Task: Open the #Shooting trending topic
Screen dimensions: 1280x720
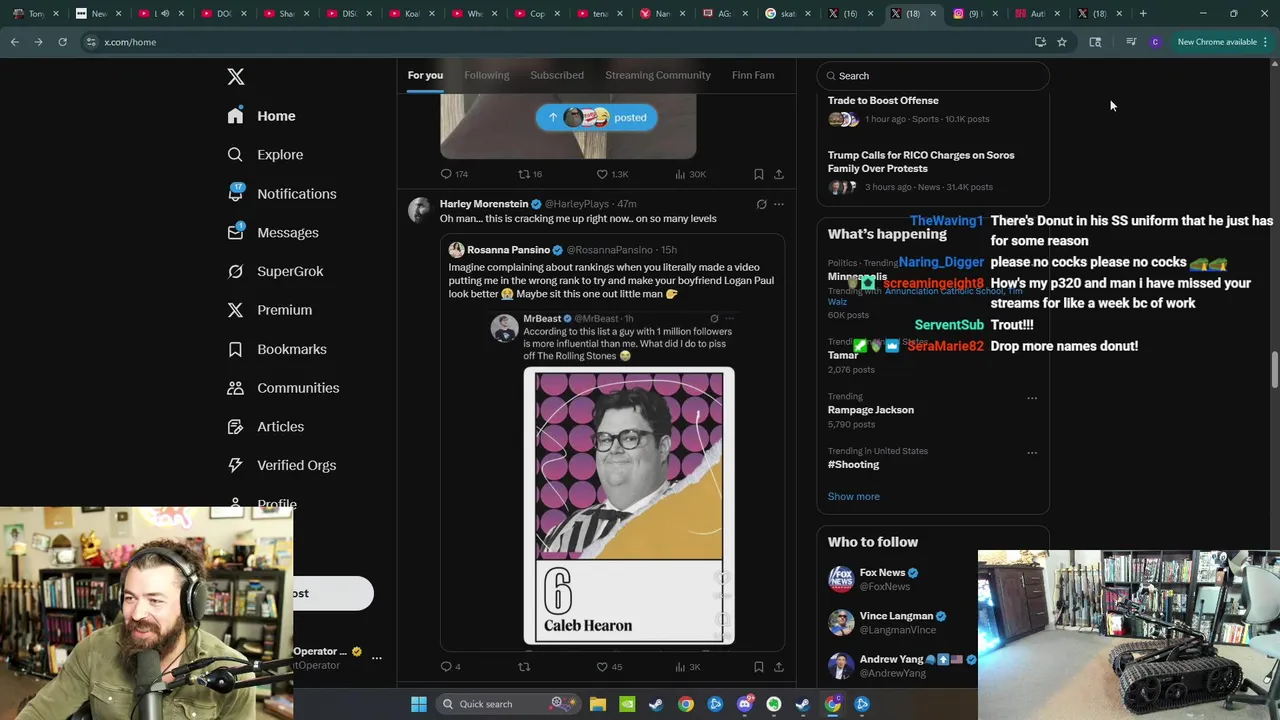Action: click(853, 465)
